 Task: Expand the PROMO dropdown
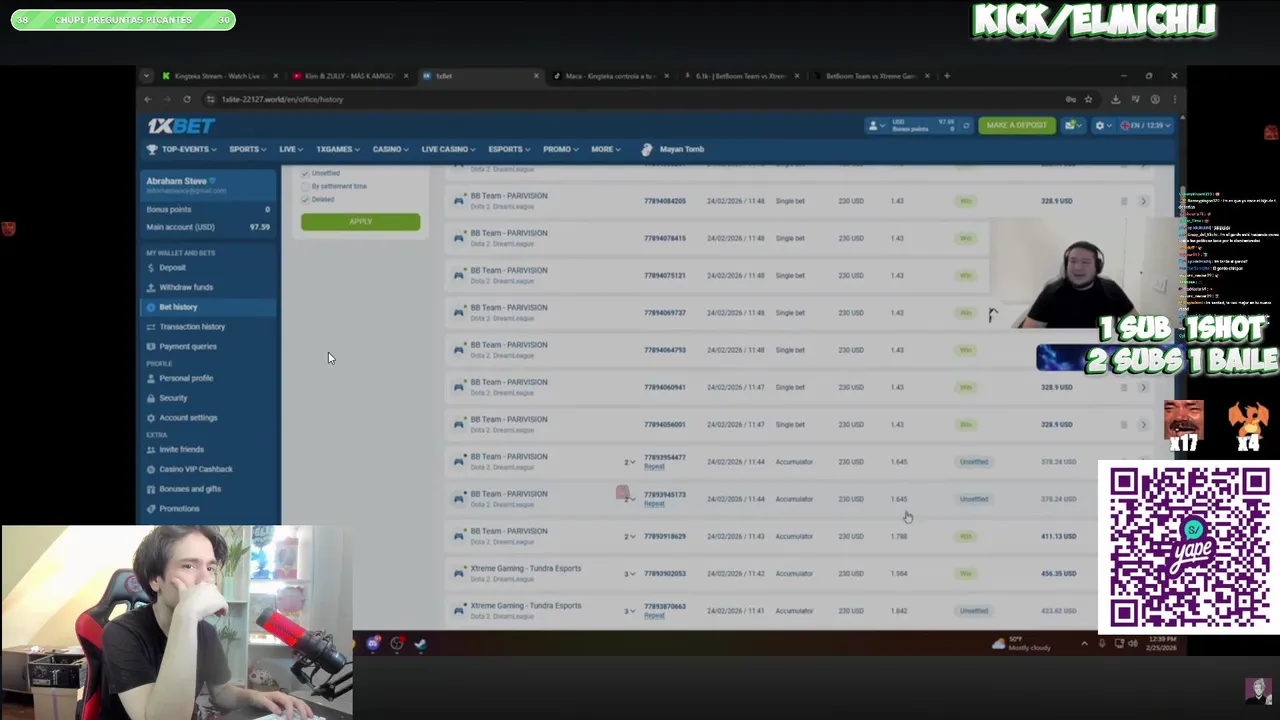(561, 149)
